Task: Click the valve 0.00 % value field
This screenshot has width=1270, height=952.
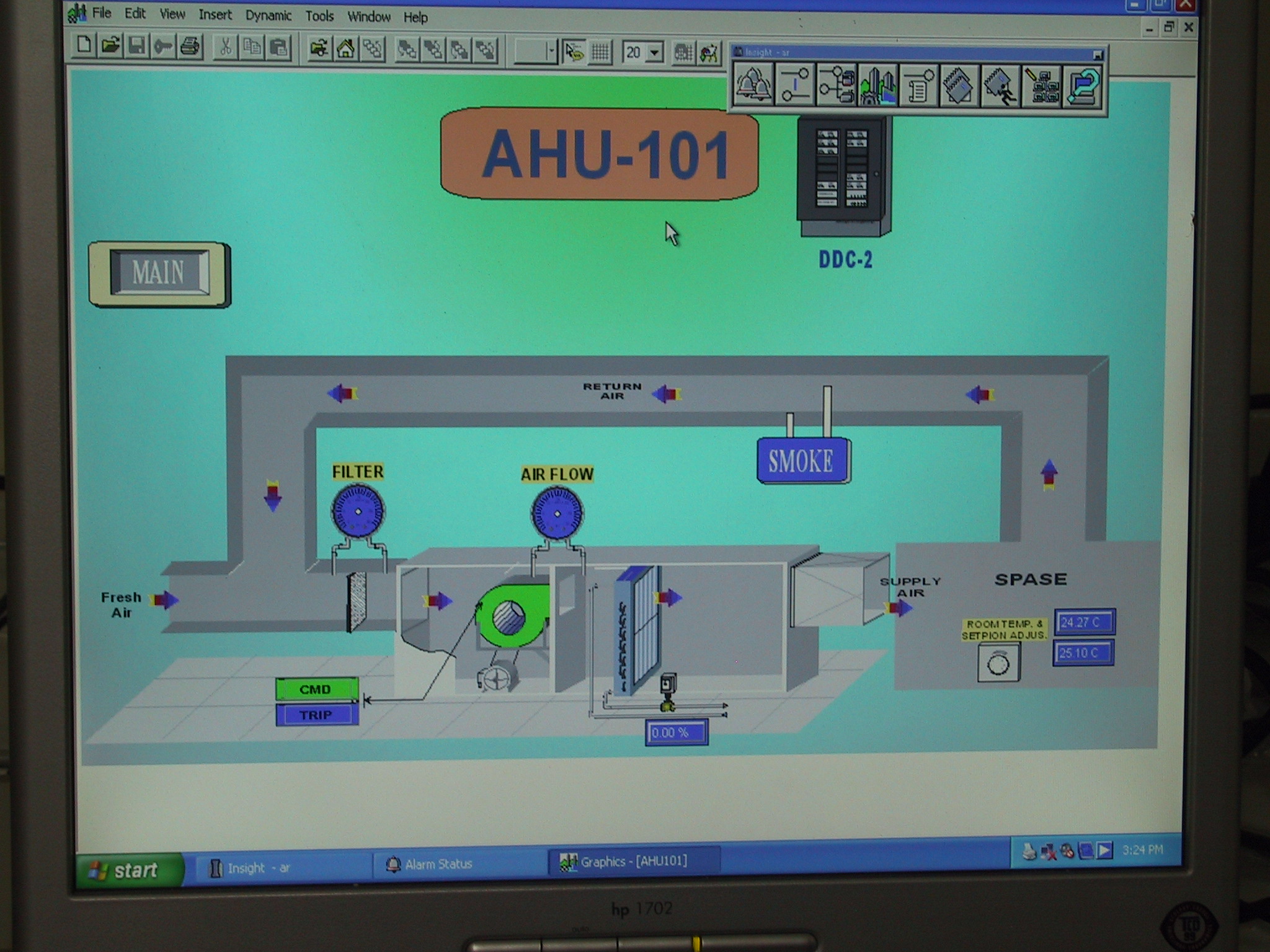Action: coord(676,733)
